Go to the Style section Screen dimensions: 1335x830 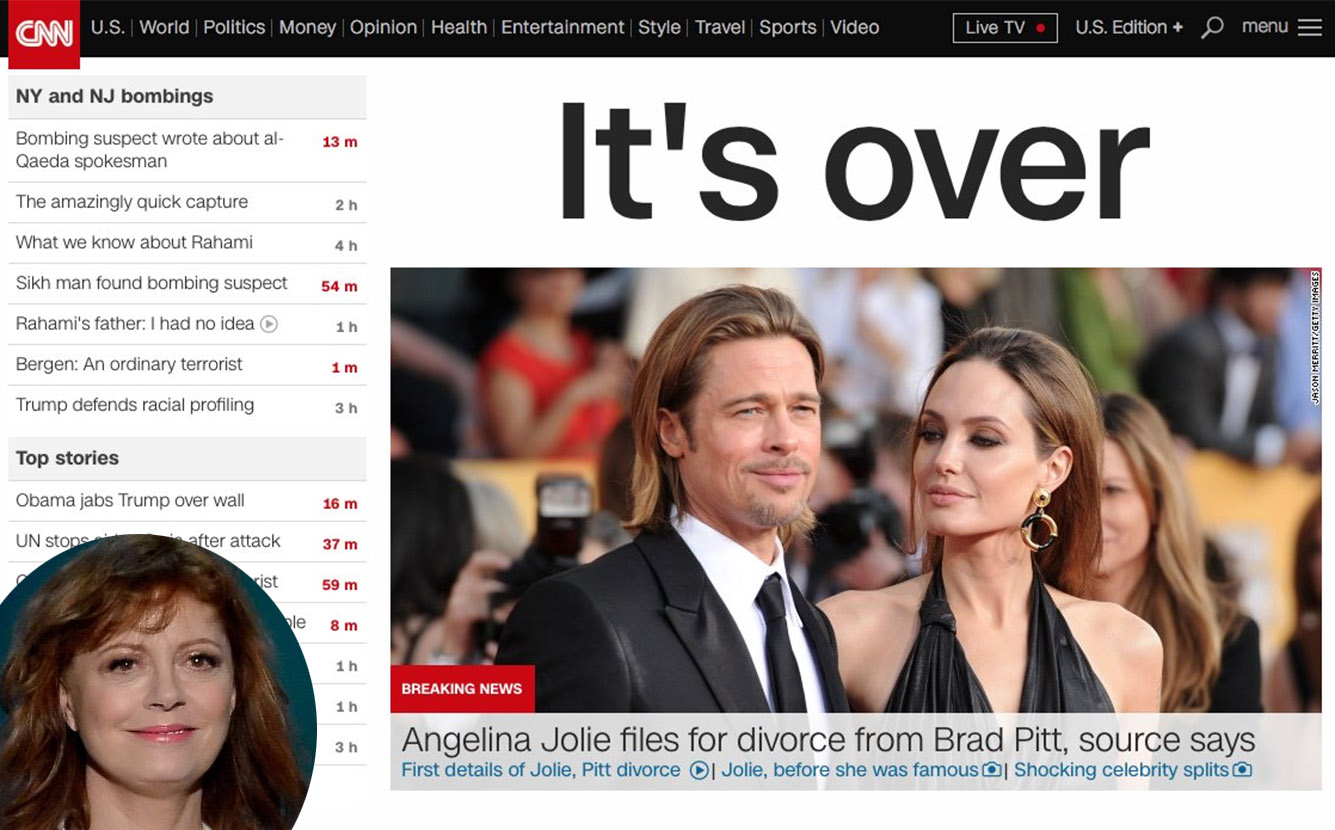[x=659, y=28]
